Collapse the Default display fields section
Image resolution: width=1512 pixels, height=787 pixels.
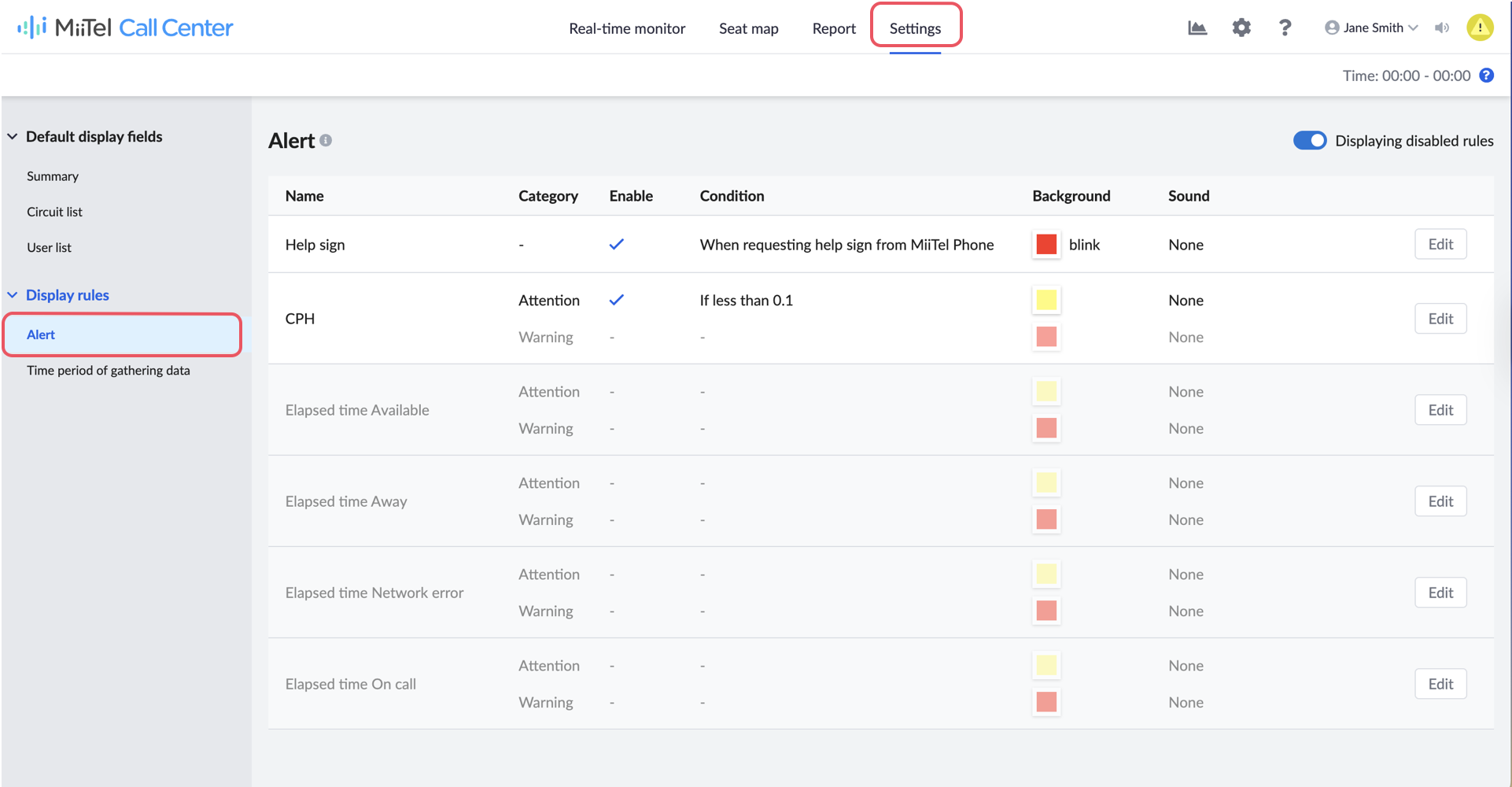pos(13,137)
